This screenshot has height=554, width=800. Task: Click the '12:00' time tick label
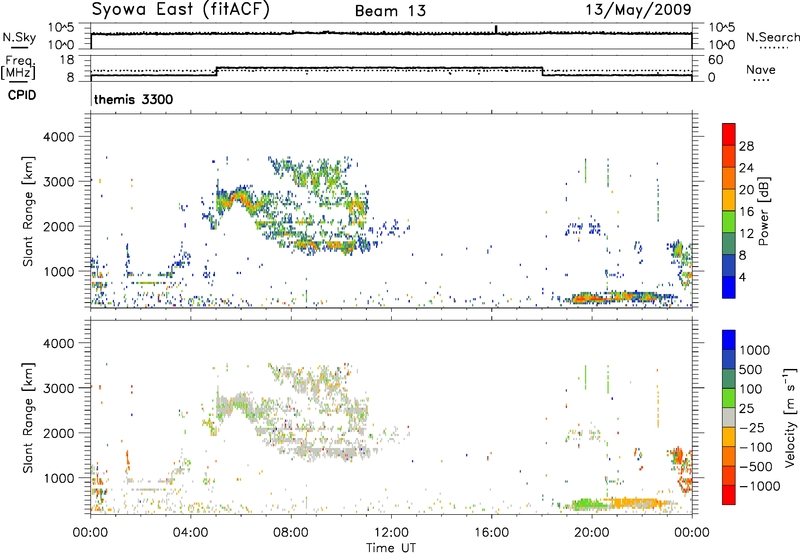(x=391, y=533)
